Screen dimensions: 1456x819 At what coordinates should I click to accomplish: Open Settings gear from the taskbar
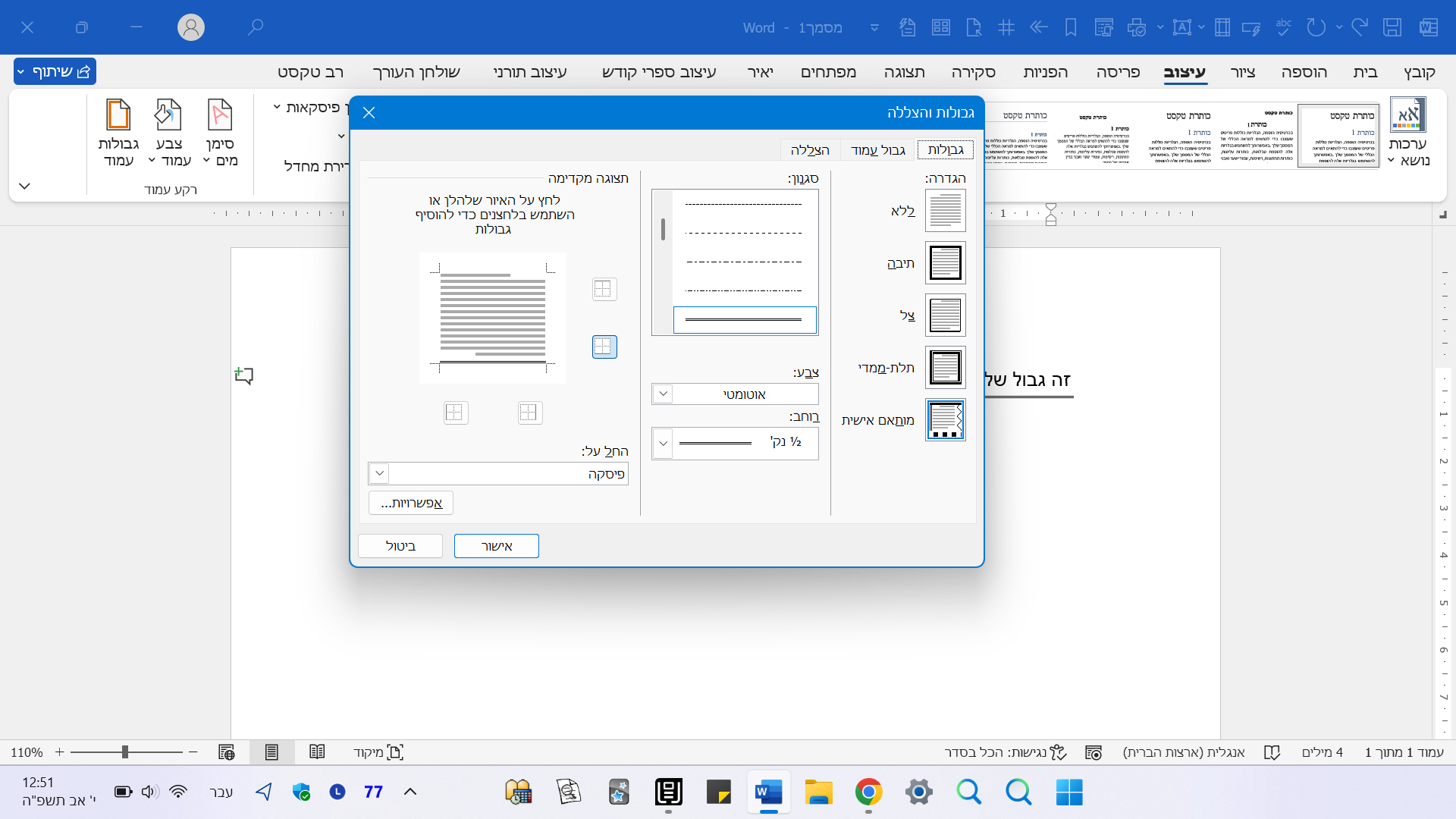[918, 792]
